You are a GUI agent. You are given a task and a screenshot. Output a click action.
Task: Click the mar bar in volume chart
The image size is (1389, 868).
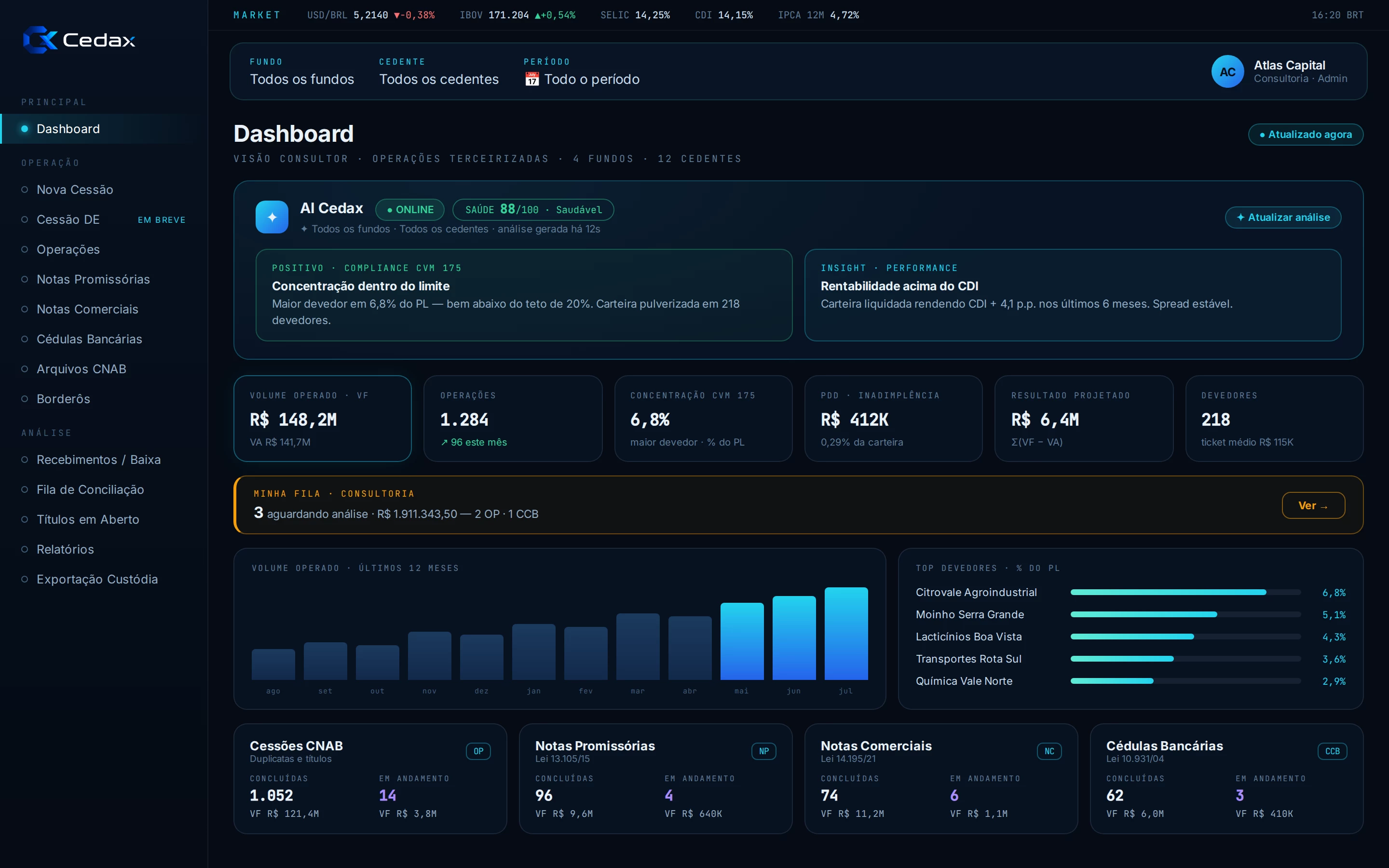click(638, 646)
